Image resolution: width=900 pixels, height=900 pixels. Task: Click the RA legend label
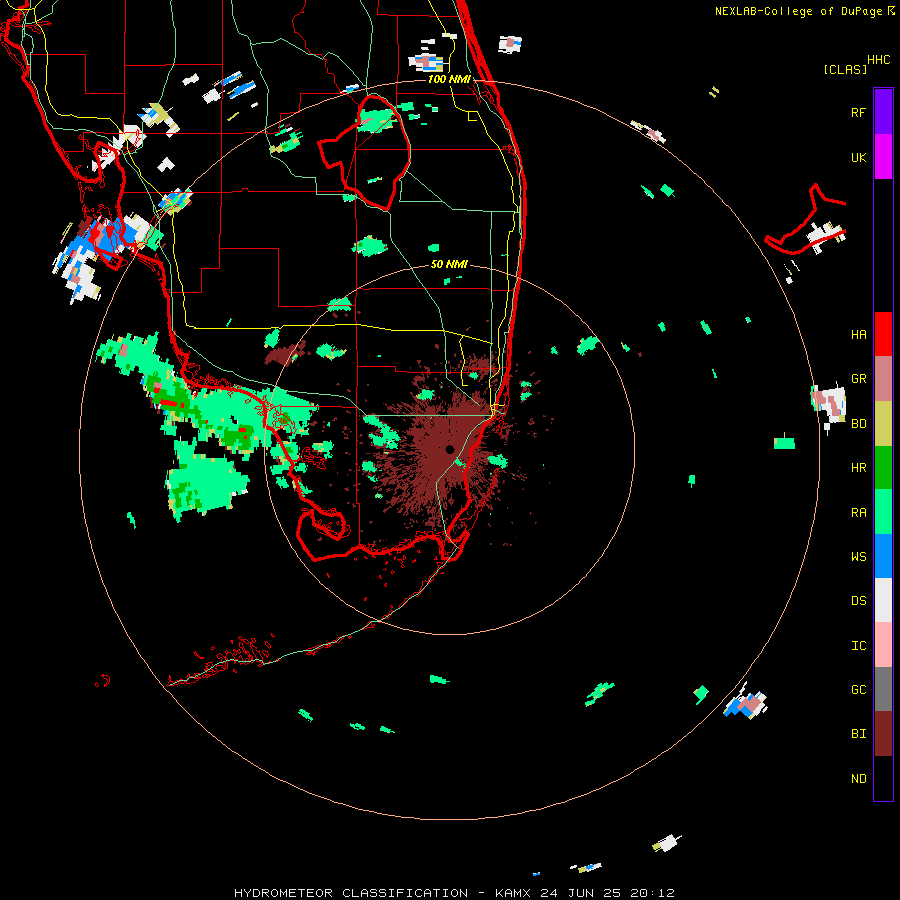tap(858, 512)
